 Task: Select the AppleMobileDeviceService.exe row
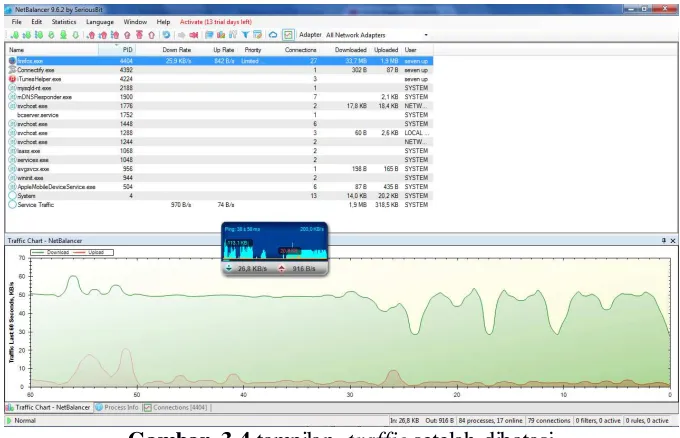pyautogui.click(x=220, y=187)
